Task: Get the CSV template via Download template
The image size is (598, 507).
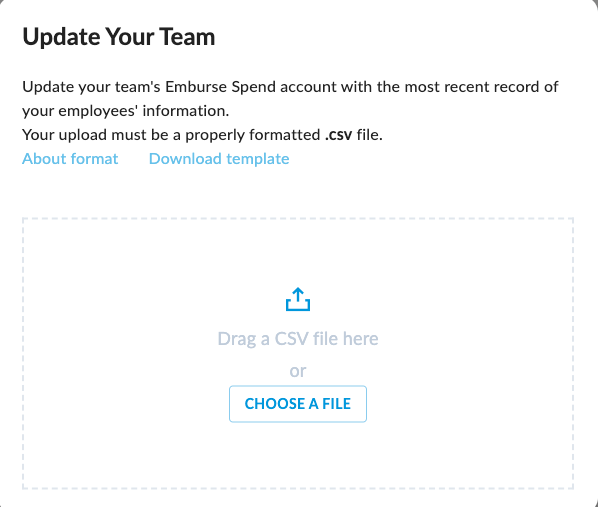Action: point(219,159)
